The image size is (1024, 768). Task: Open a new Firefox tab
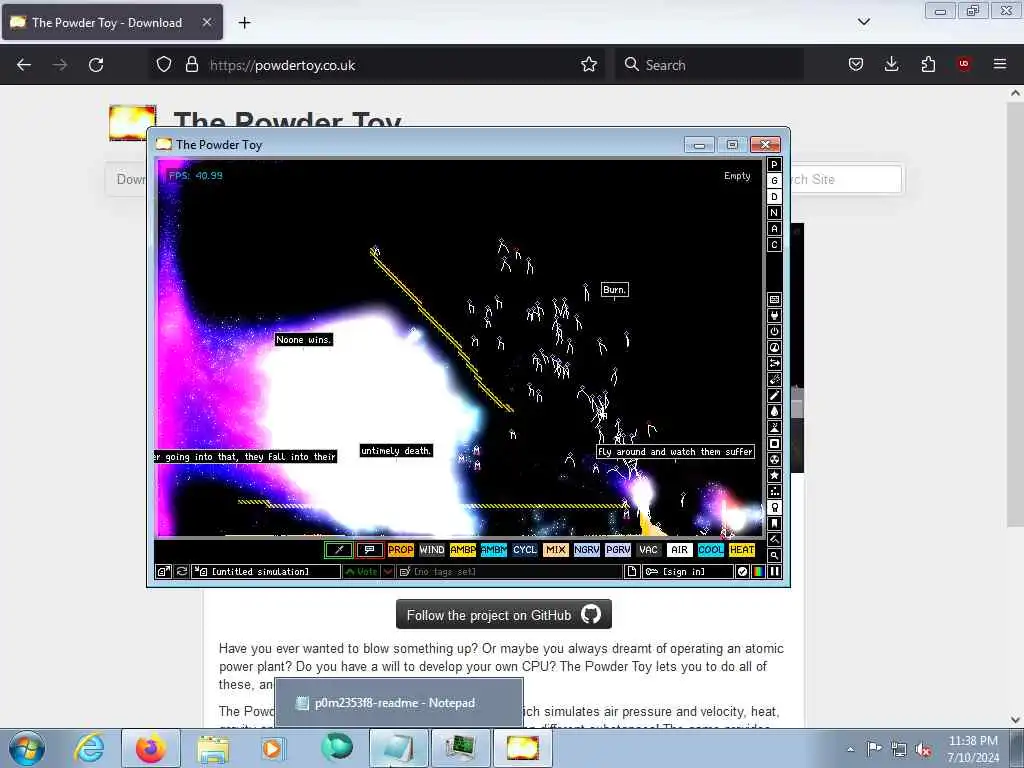(244, 22)
